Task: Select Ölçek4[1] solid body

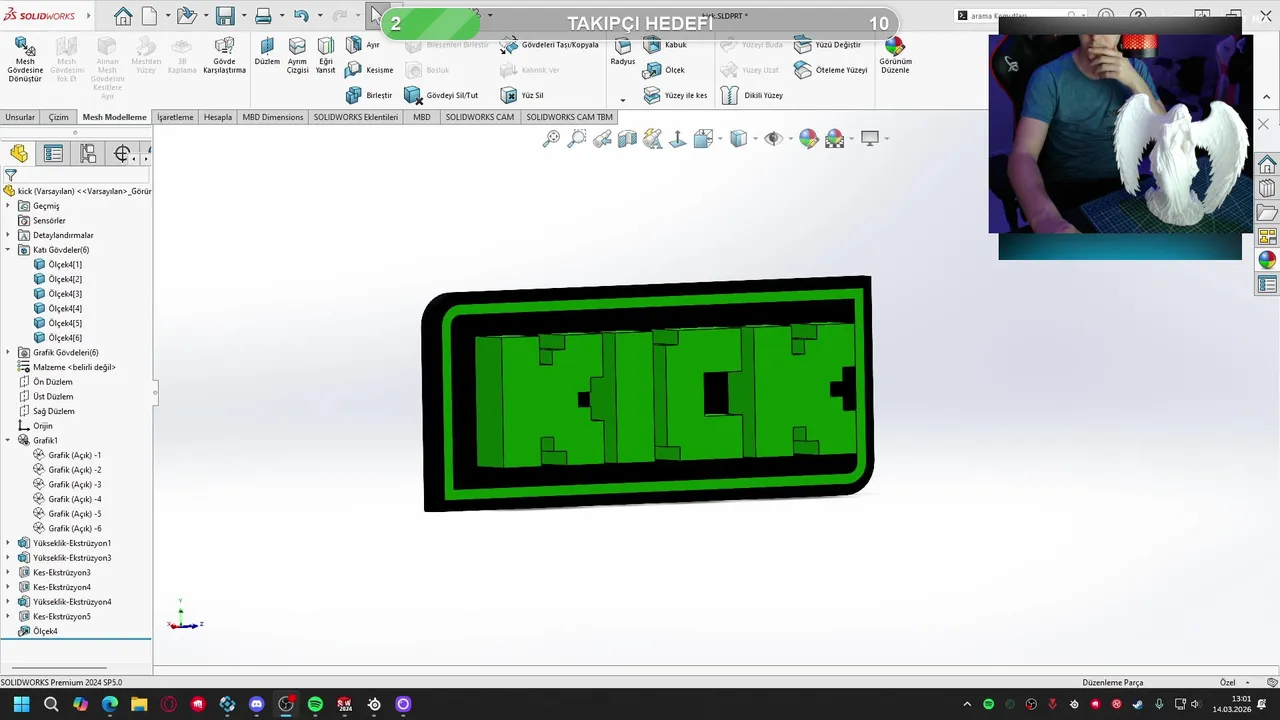Action: 58,264
